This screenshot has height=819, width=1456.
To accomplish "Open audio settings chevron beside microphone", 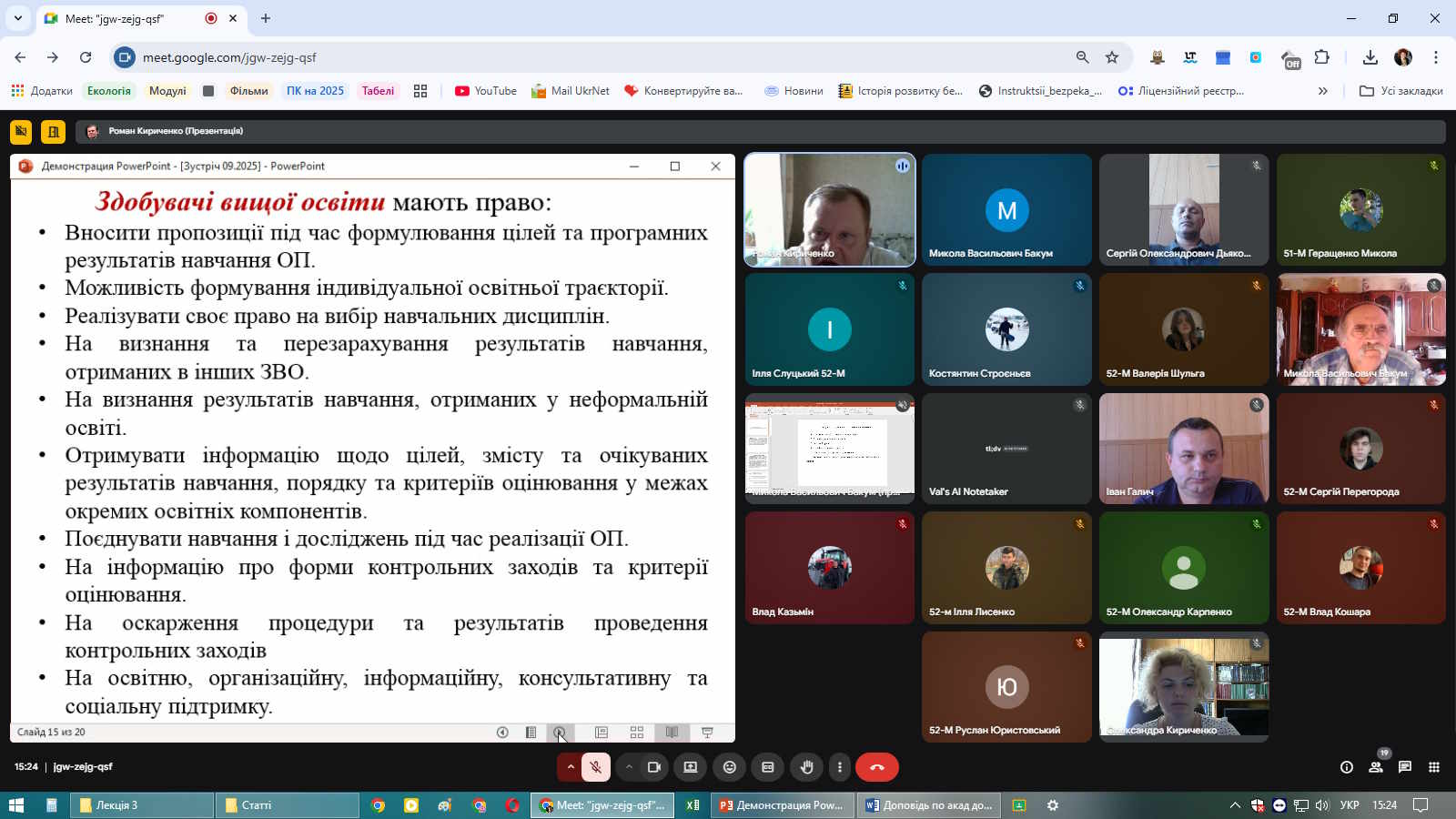I will point(571,767).
